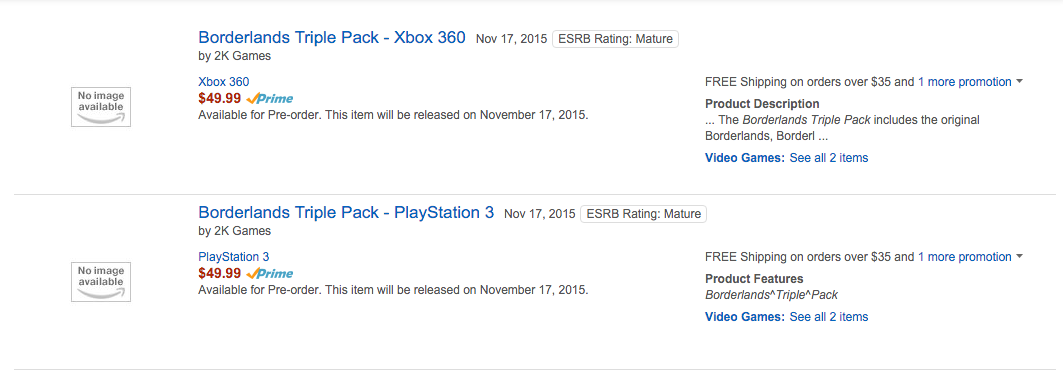The height and width of the screenshot is (370, 1063).
Task: Open the PlayStation 3 'No image available' thumbnail
Action: (101, 281)
